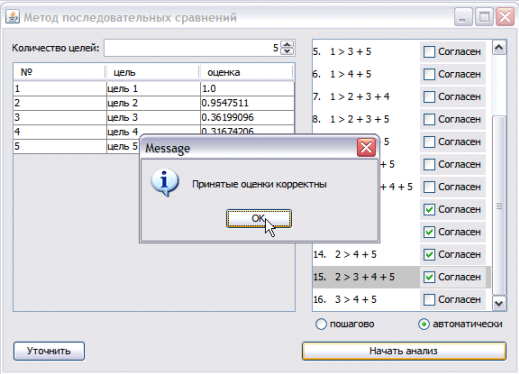Select the автоматически radio button
Image resolution: width=519 pixels, height=374 pixels.
pos(424,324)
